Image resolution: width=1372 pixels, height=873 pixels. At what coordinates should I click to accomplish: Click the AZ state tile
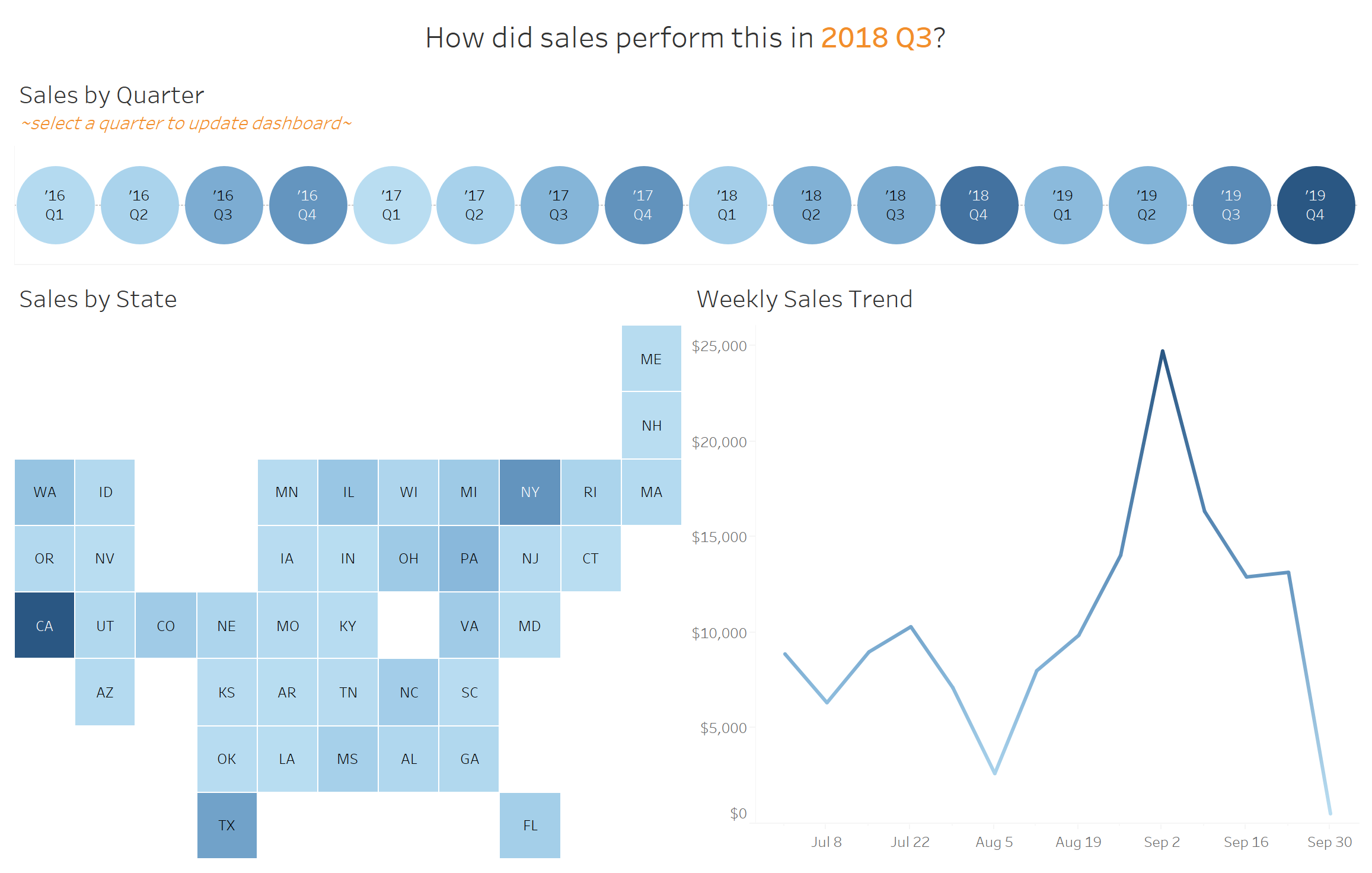(x=105, y=692)
